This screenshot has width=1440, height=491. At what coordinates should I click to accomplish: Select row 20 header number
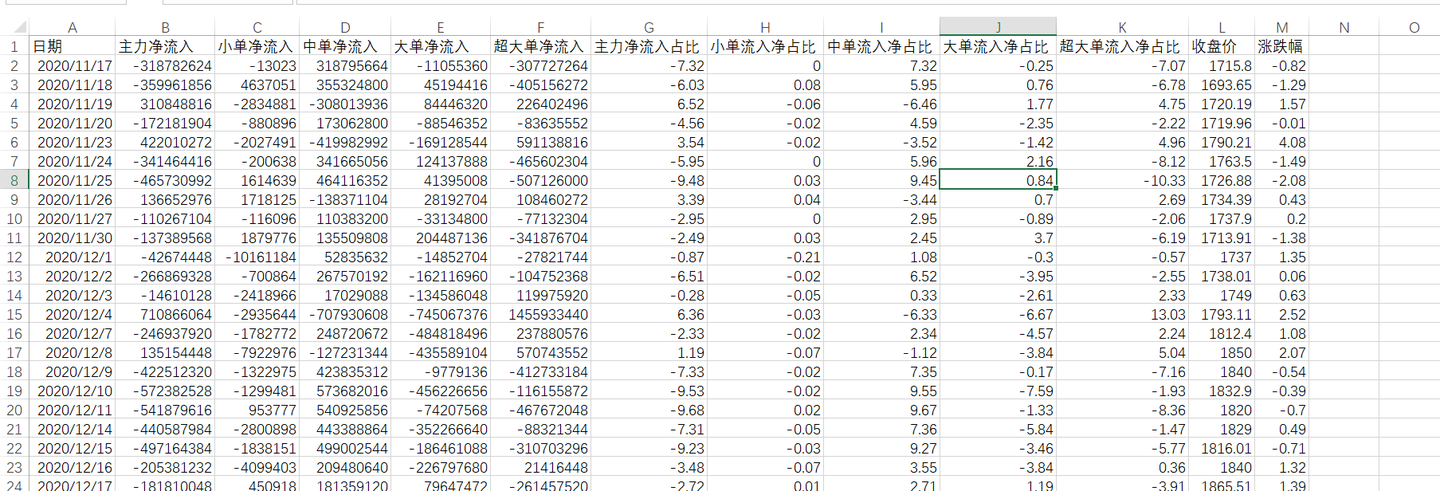pos(14,409)
